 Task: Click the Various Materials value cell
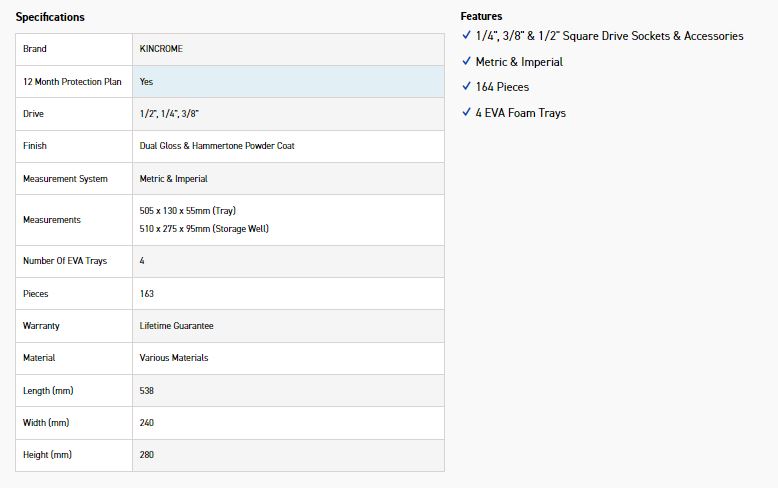(x=174, y=358)
